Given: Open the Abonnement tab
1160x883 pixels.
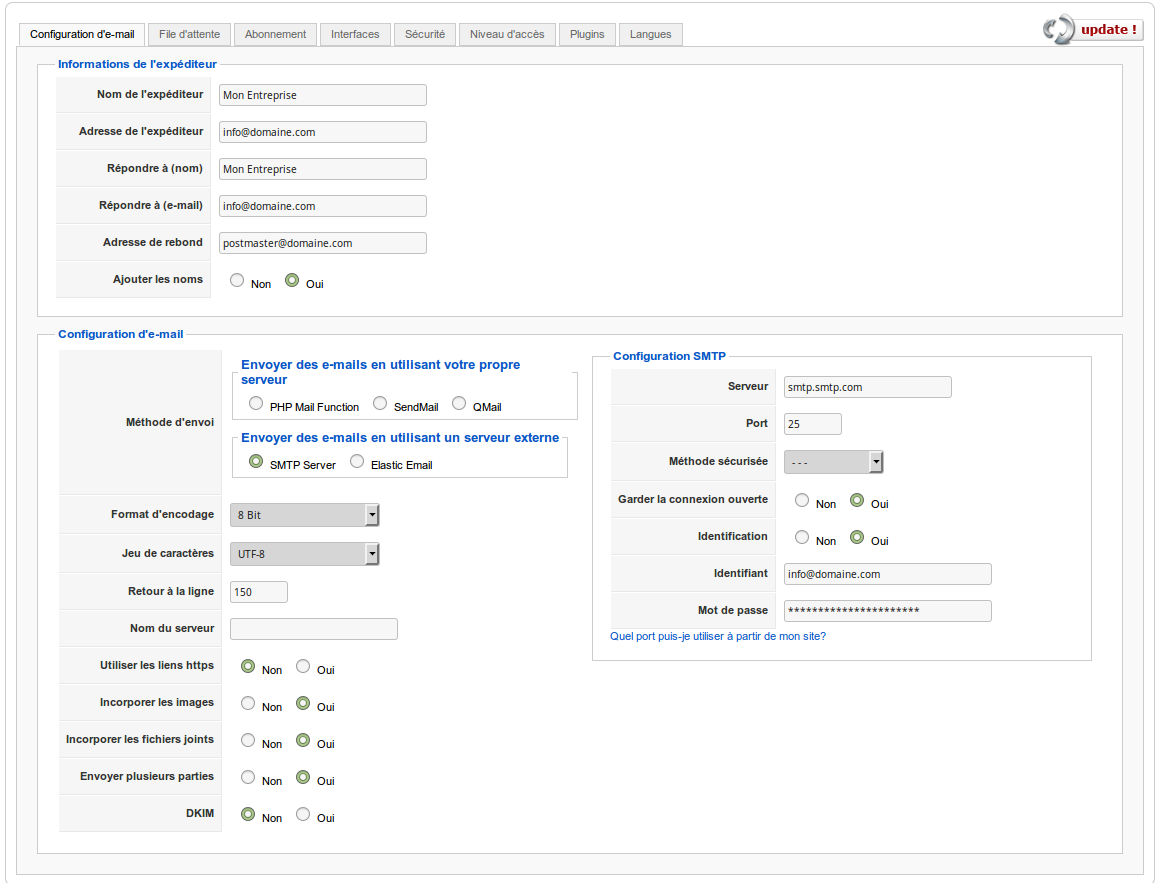Looking at the screenshot, I should tap(275, 34).
